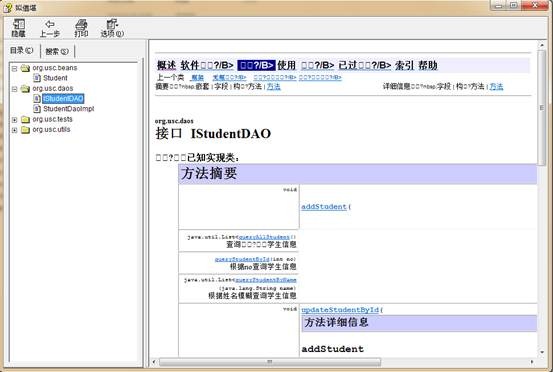Select org.usc.beans package label
This screenshot has height=372, width=553.
pos(55,68)
